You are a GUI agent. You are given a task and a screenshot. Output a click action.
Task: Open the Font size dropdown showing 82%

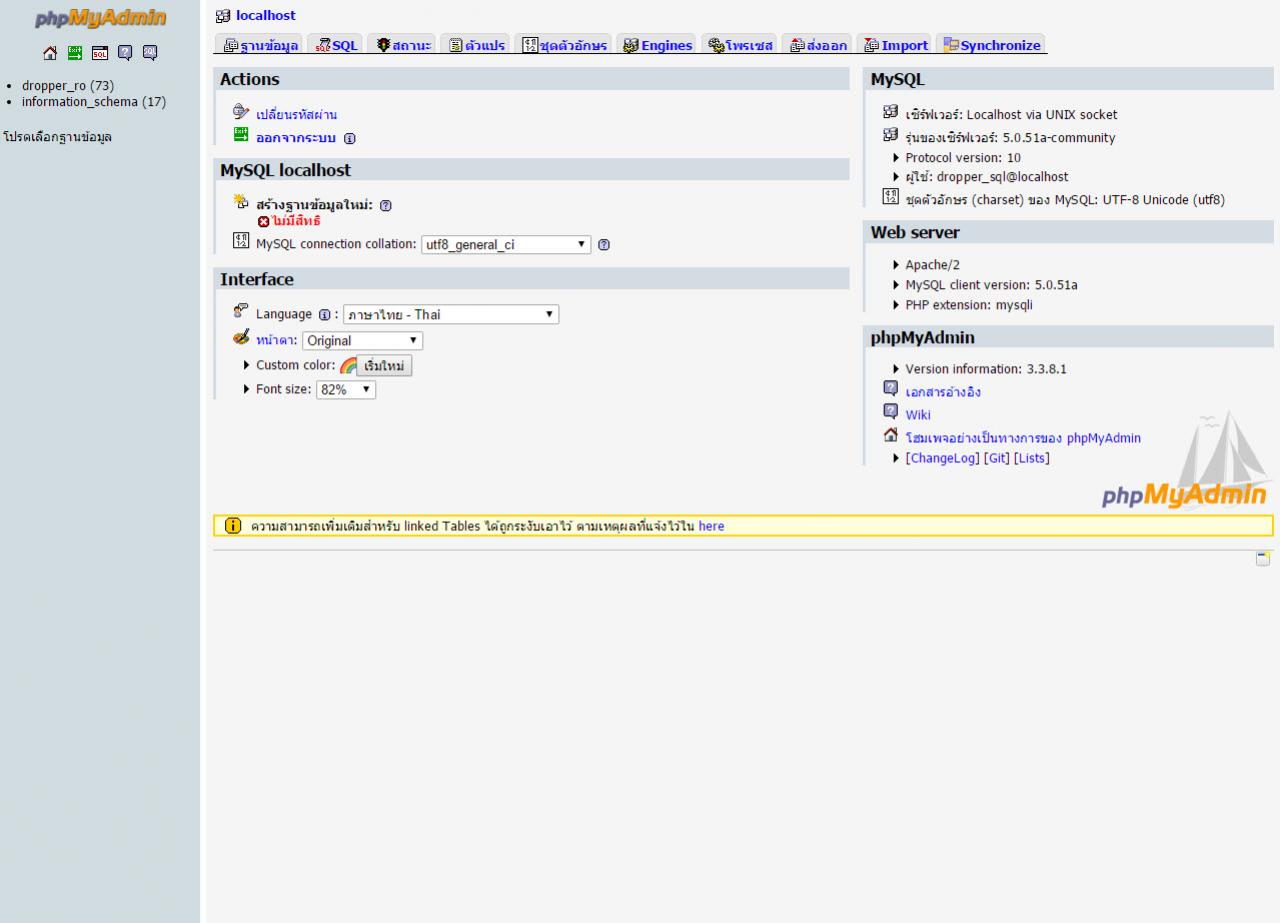tap(346, 390)
